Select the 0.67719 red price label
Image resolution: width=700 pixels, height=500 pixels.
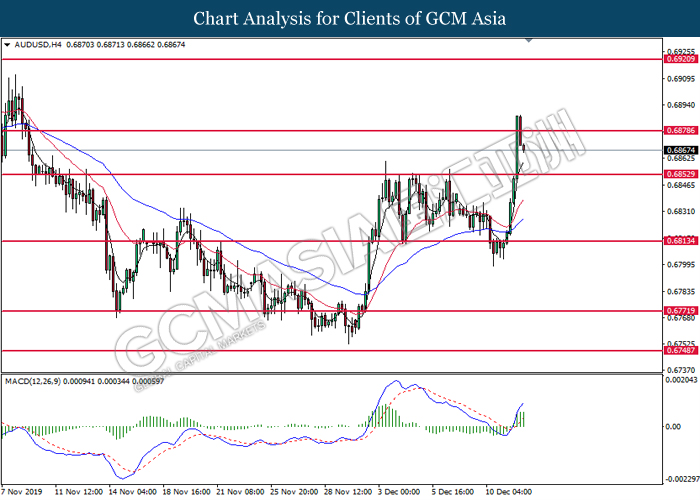point(678,311)
